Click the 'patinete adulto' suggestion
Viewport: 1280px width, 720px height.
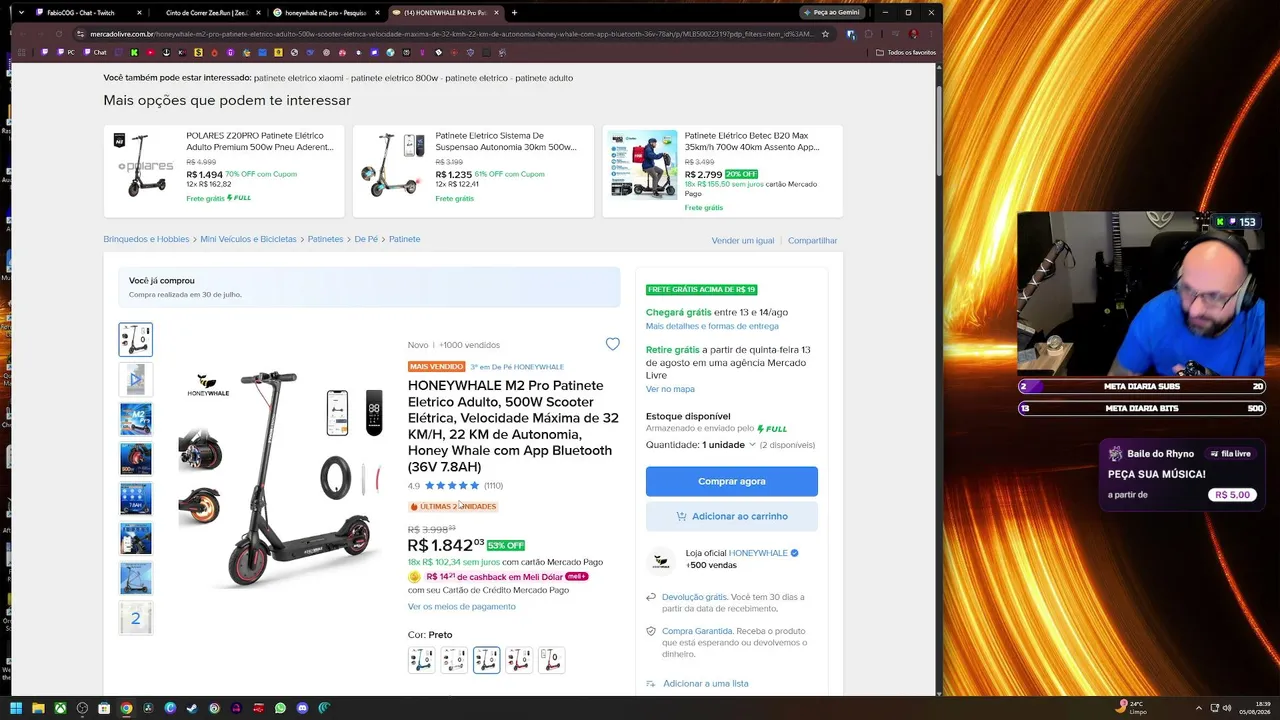pyautogui.click(x=544, y=78)
